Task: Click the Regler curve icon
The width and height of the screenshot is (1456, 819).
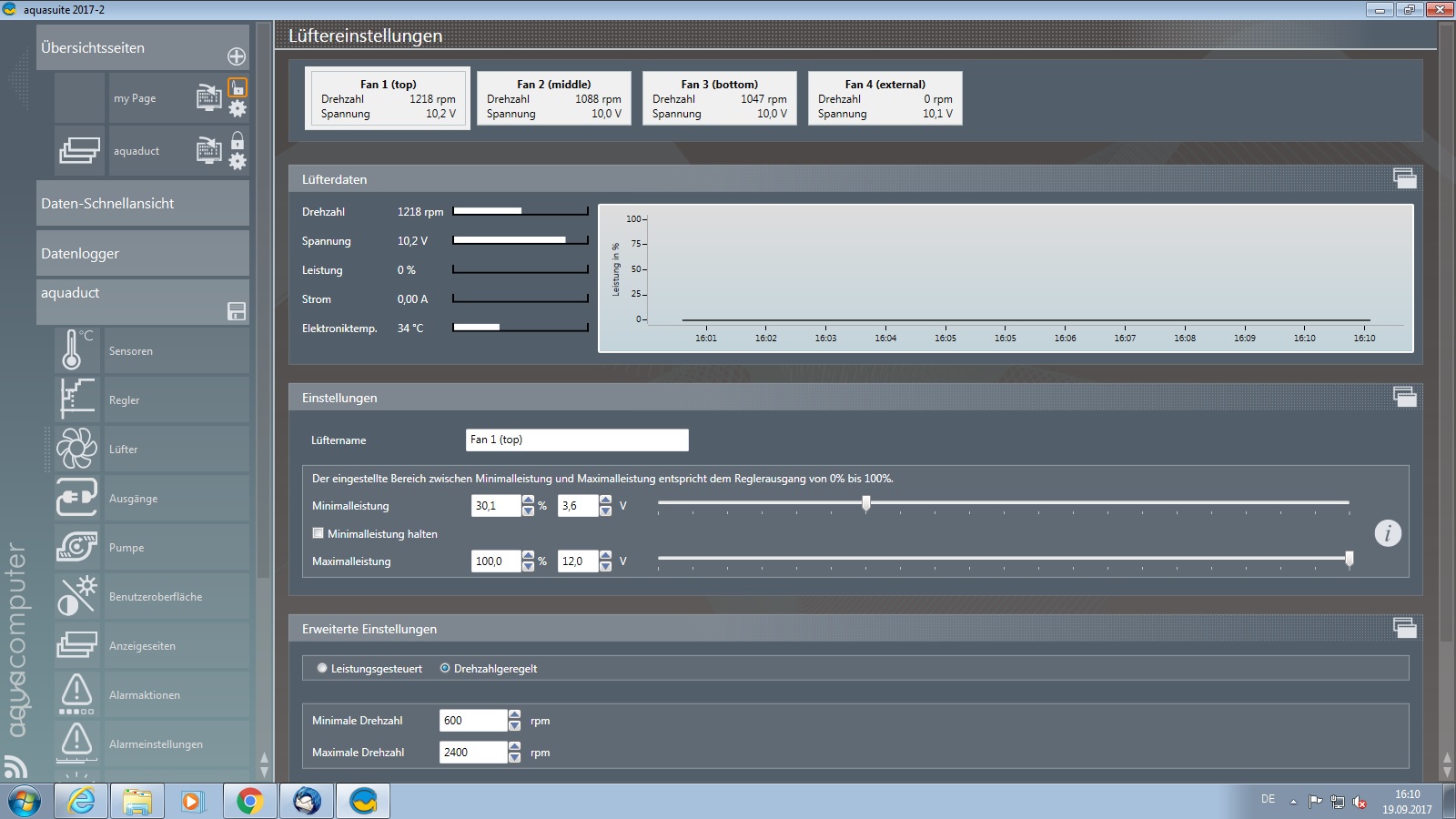Action: click(x=76, y=399)
